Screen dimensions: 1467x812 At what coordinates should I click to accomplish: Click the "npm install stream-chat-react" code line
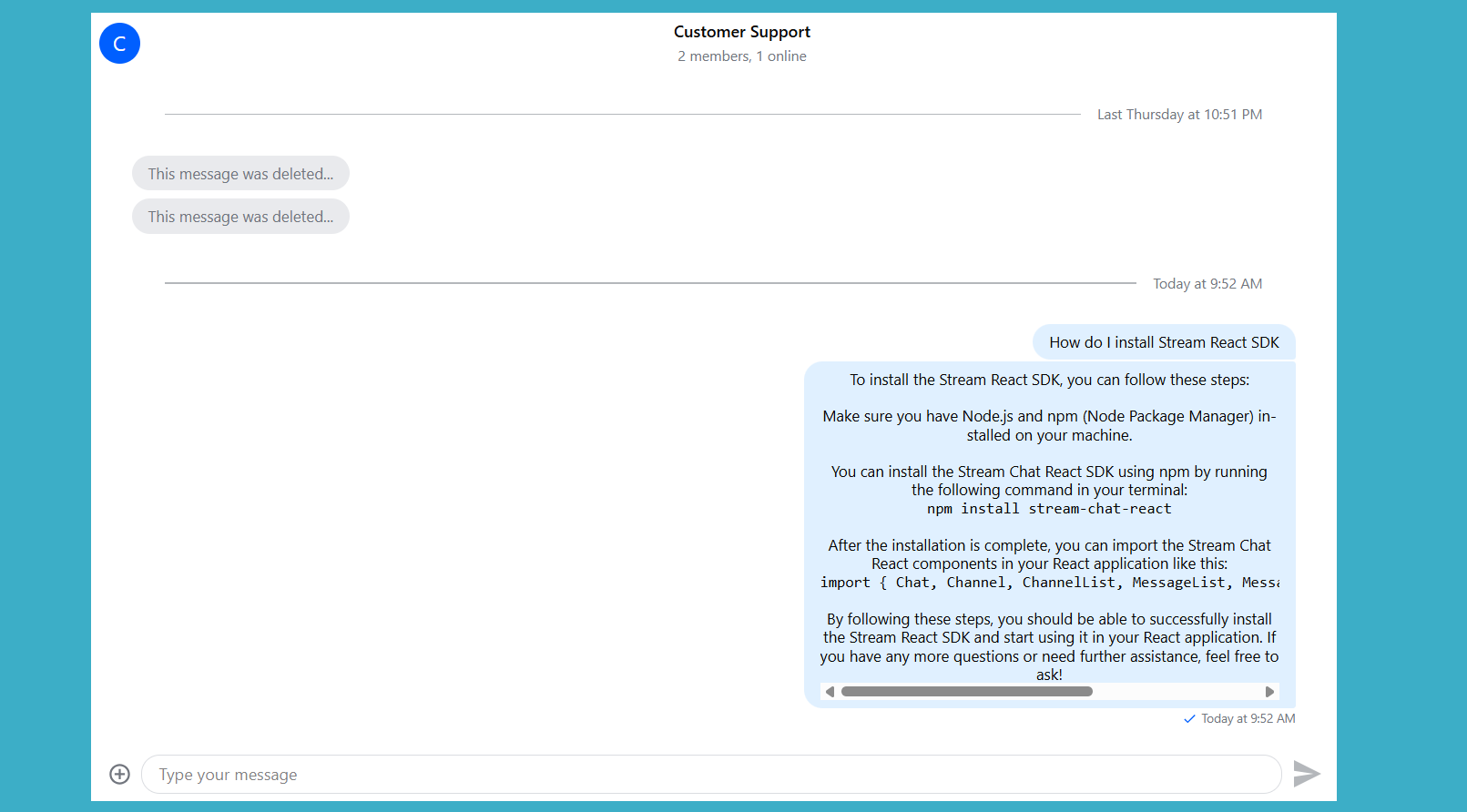click(1049, 509)
